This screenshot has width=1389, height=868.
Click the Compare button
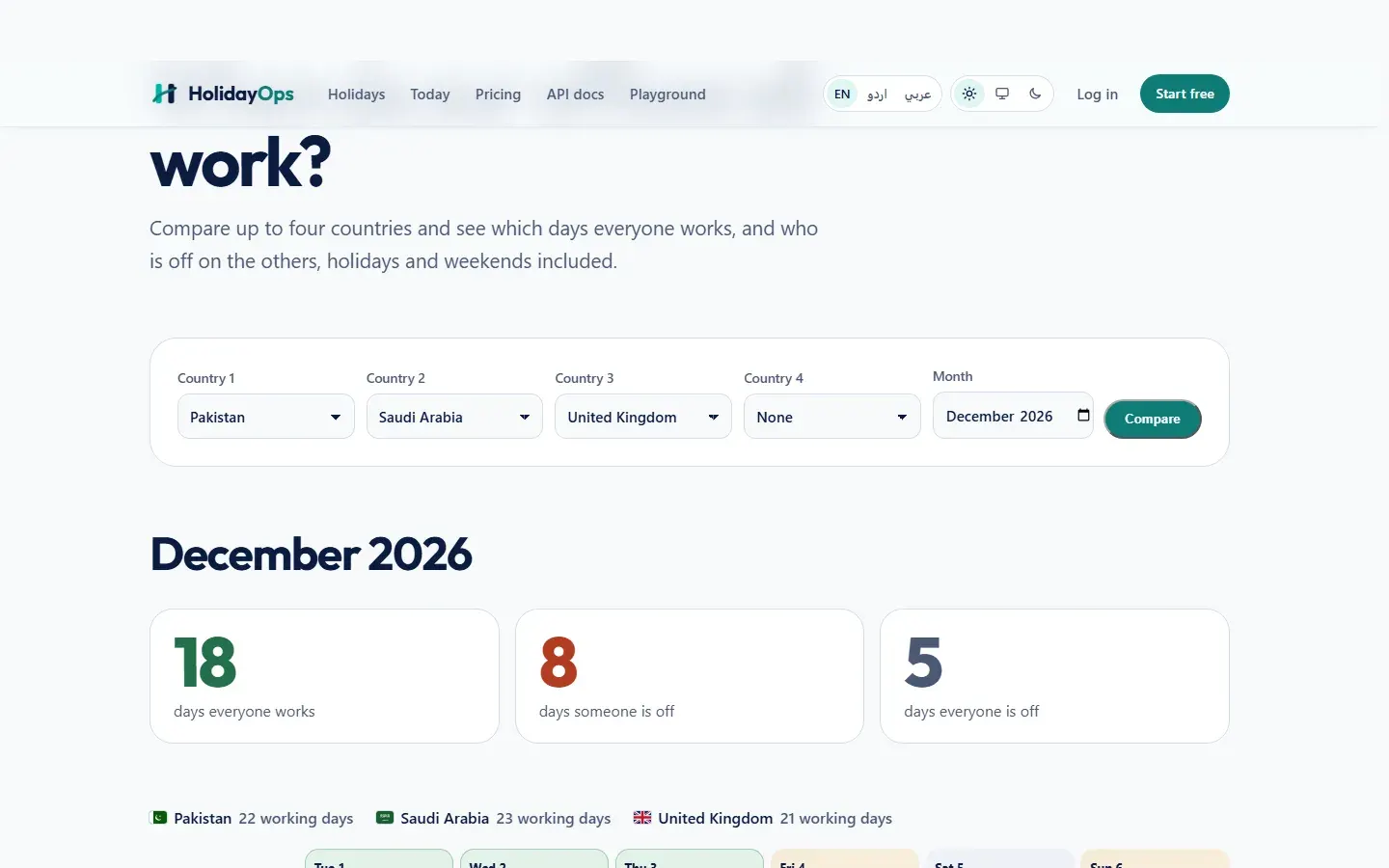click(1153, 419)
